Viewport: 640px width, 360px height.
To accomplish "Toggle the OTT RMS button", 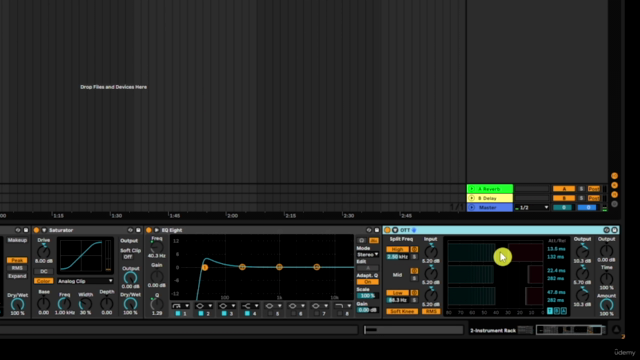I will click(x=431, y=311).
